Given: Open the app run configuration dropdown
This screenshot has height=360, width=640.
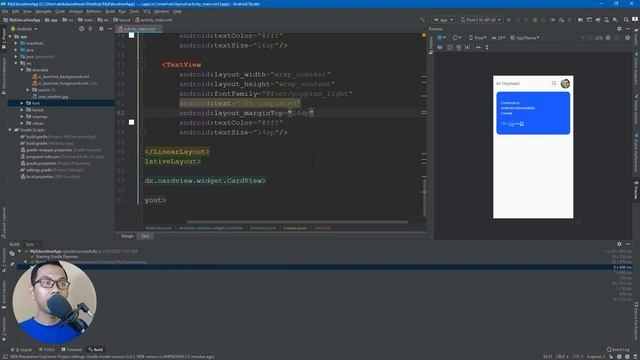Looking at the screenshot, I should pos(443,20).
